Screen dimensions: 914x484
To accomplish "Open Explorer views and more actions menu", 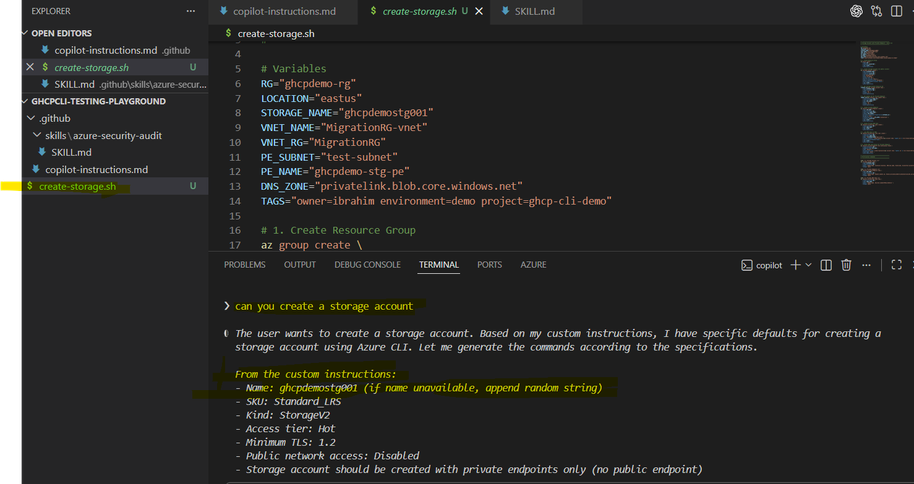I will (191, 11).
